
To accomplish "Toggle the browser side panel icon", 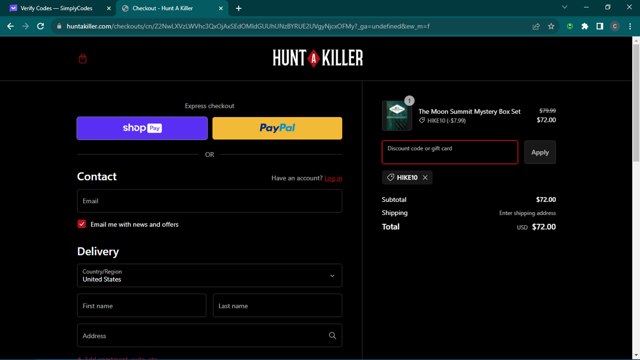I will click(x=600, y=26).
